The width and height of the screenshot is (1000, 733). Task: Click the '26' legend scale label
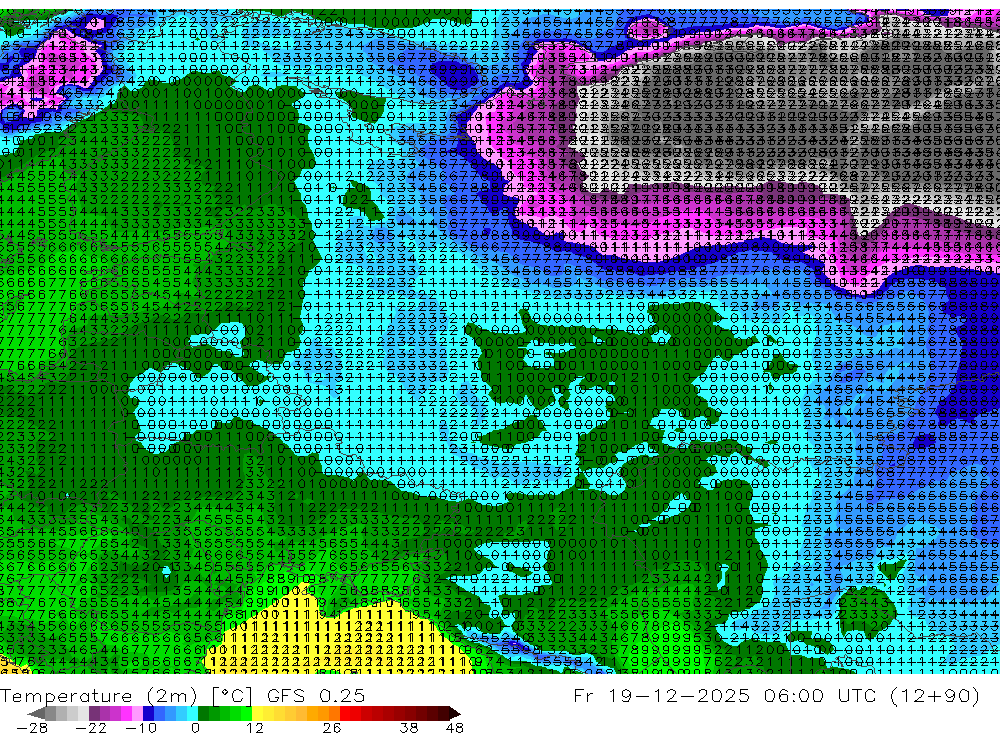(x=332, y=728)
